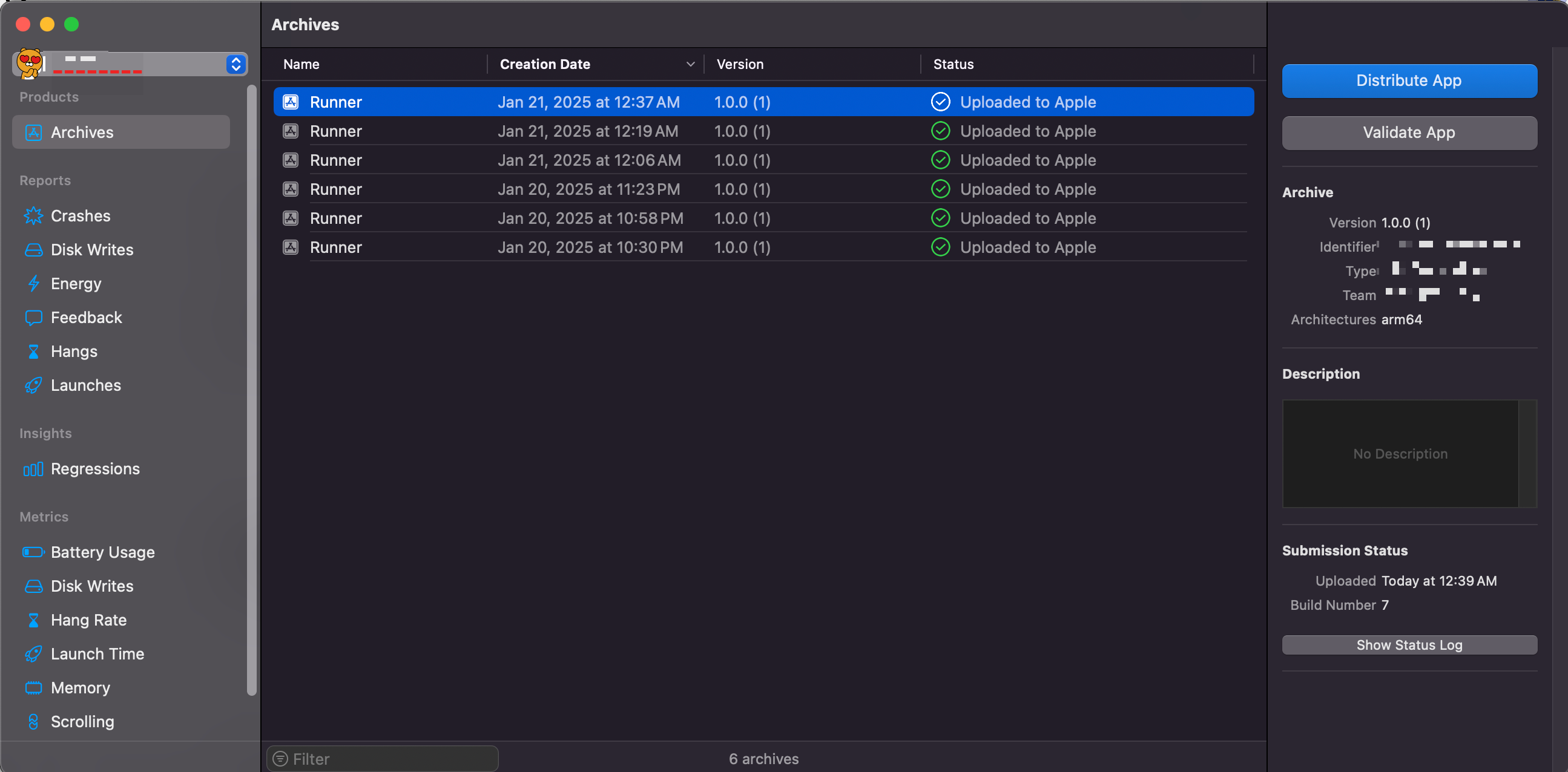Sort archives by Name column
This screenshot has width=1568, height=772.
pyautogui.click(x=301, y=64)
